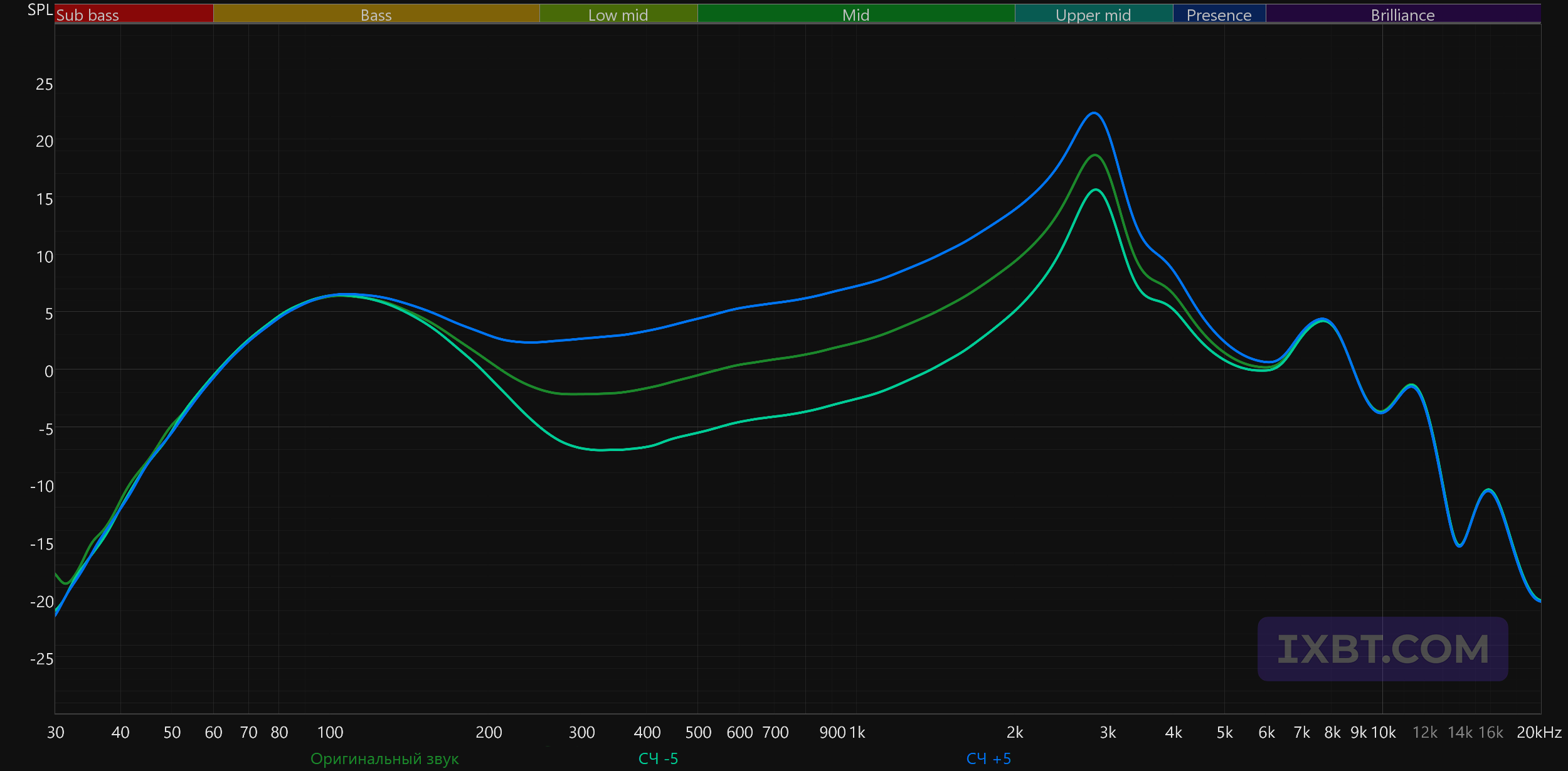This screenshot has width=1568, height=771.
Task: Click the 1k frequency axis label
Action: tap(857, 733)
